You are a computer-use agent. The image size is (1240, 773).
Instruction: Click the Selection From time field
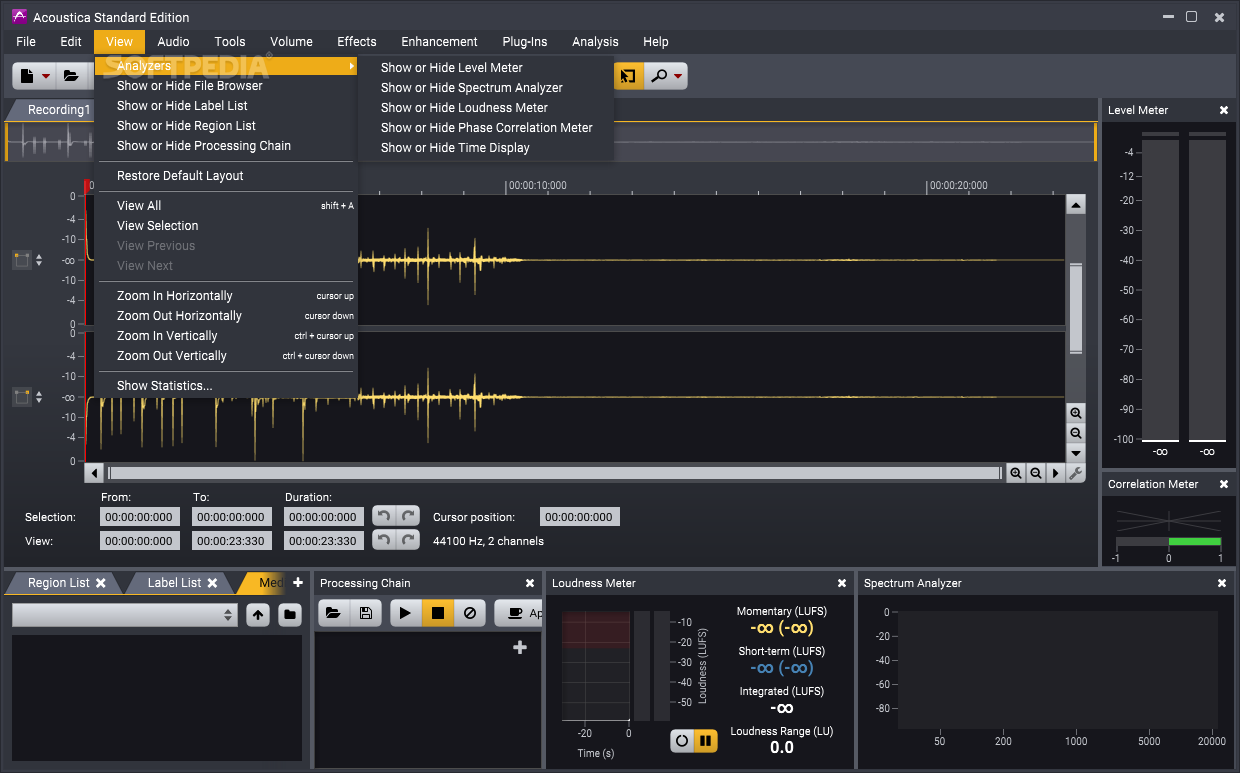(x=140, y=517)
